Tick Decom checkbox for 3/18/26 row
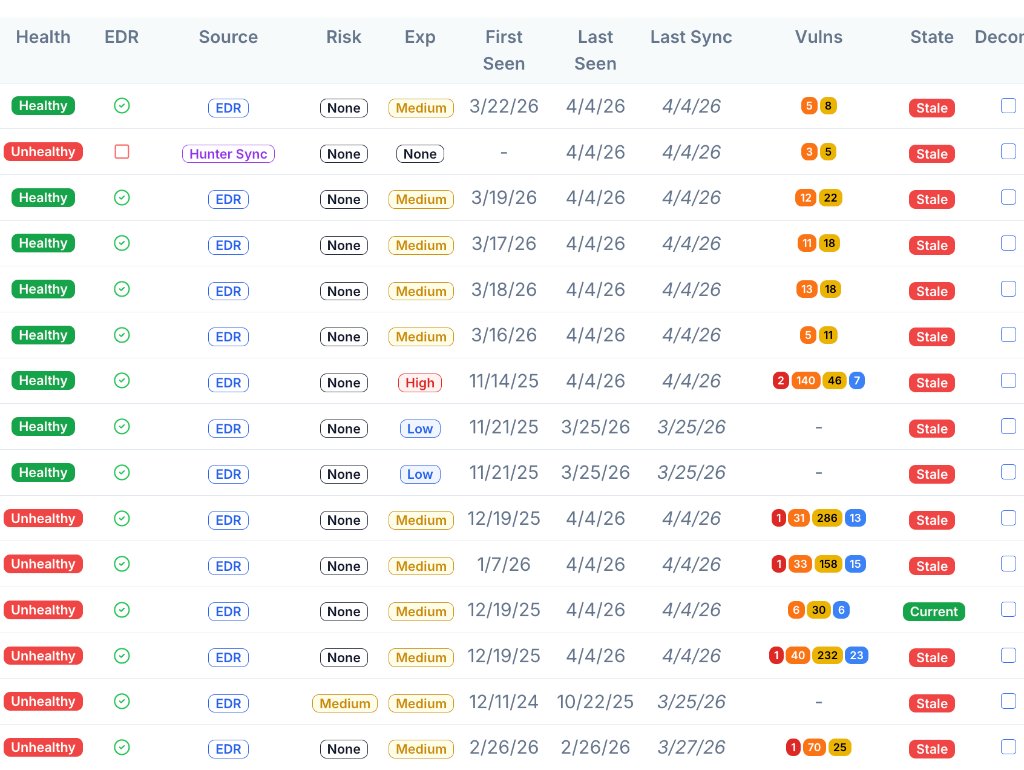 (1008, 289)
